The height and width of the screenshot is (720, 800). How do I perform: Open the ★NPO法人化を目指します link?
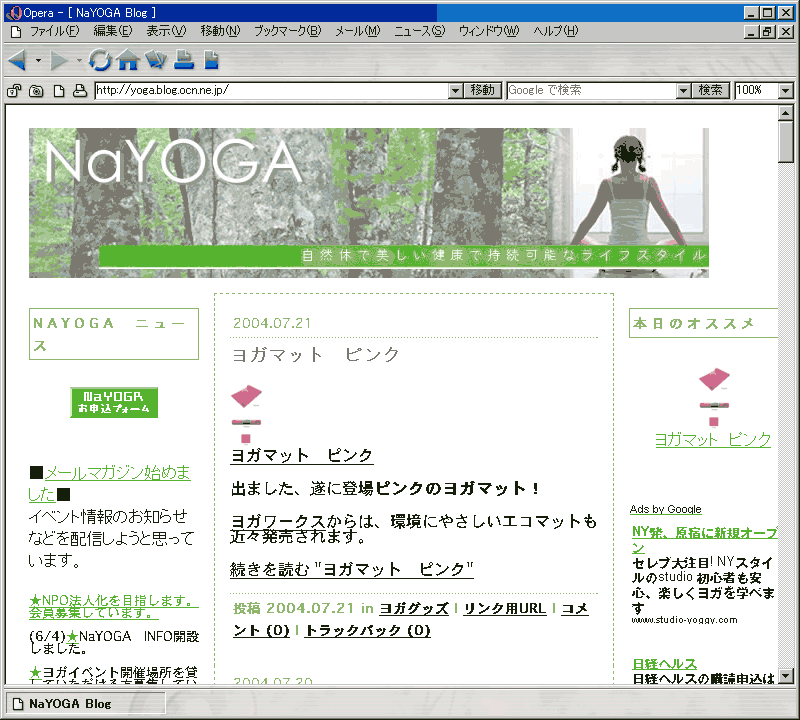(x=114, y=606)
